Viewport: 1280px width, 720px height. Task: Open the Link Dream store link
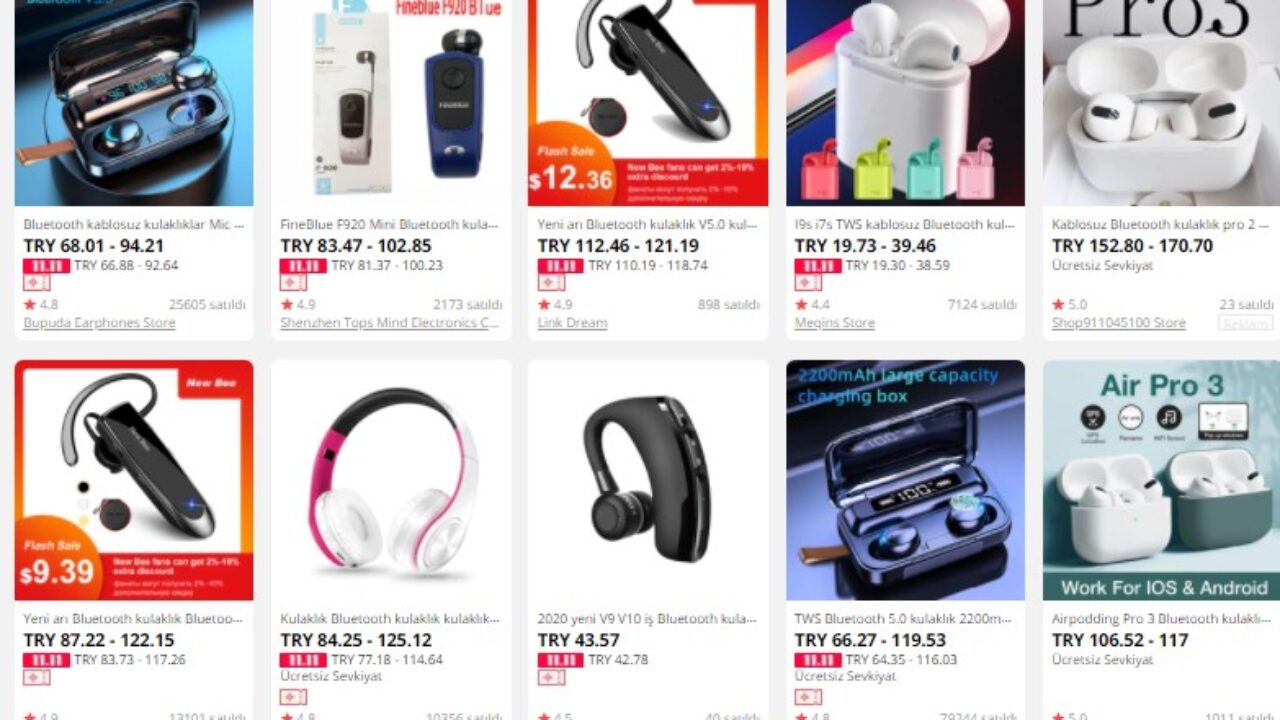[572, 323]
